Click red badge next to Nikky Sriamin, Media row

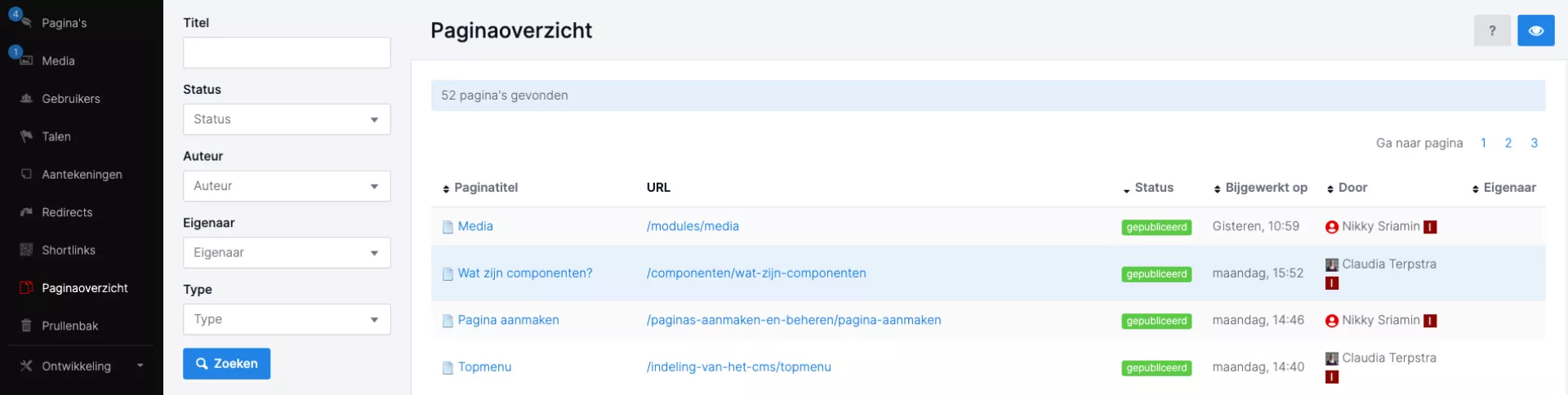pos(1430,228)
